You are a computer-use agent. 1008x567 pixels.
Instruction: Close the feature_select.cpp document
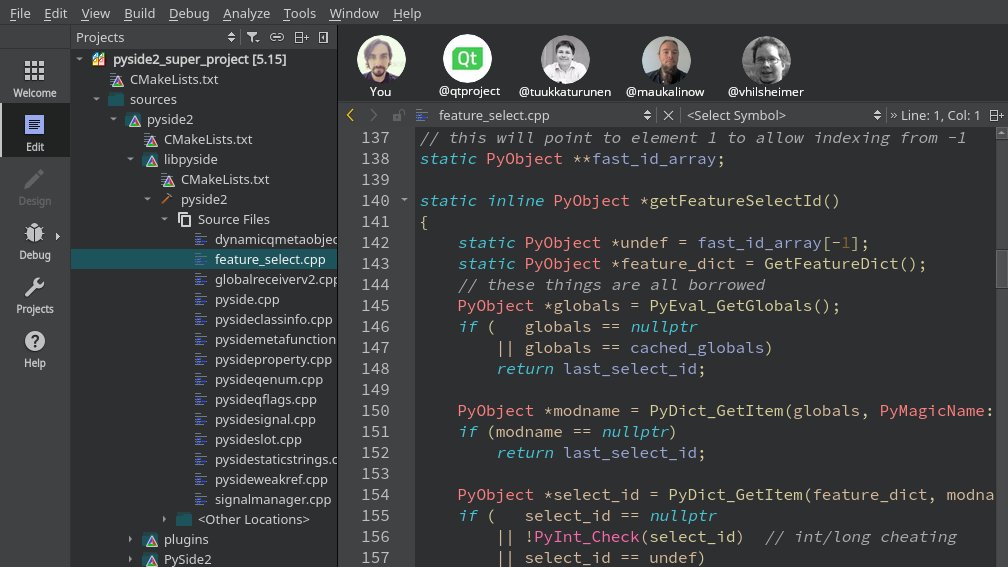pos(669,115)
